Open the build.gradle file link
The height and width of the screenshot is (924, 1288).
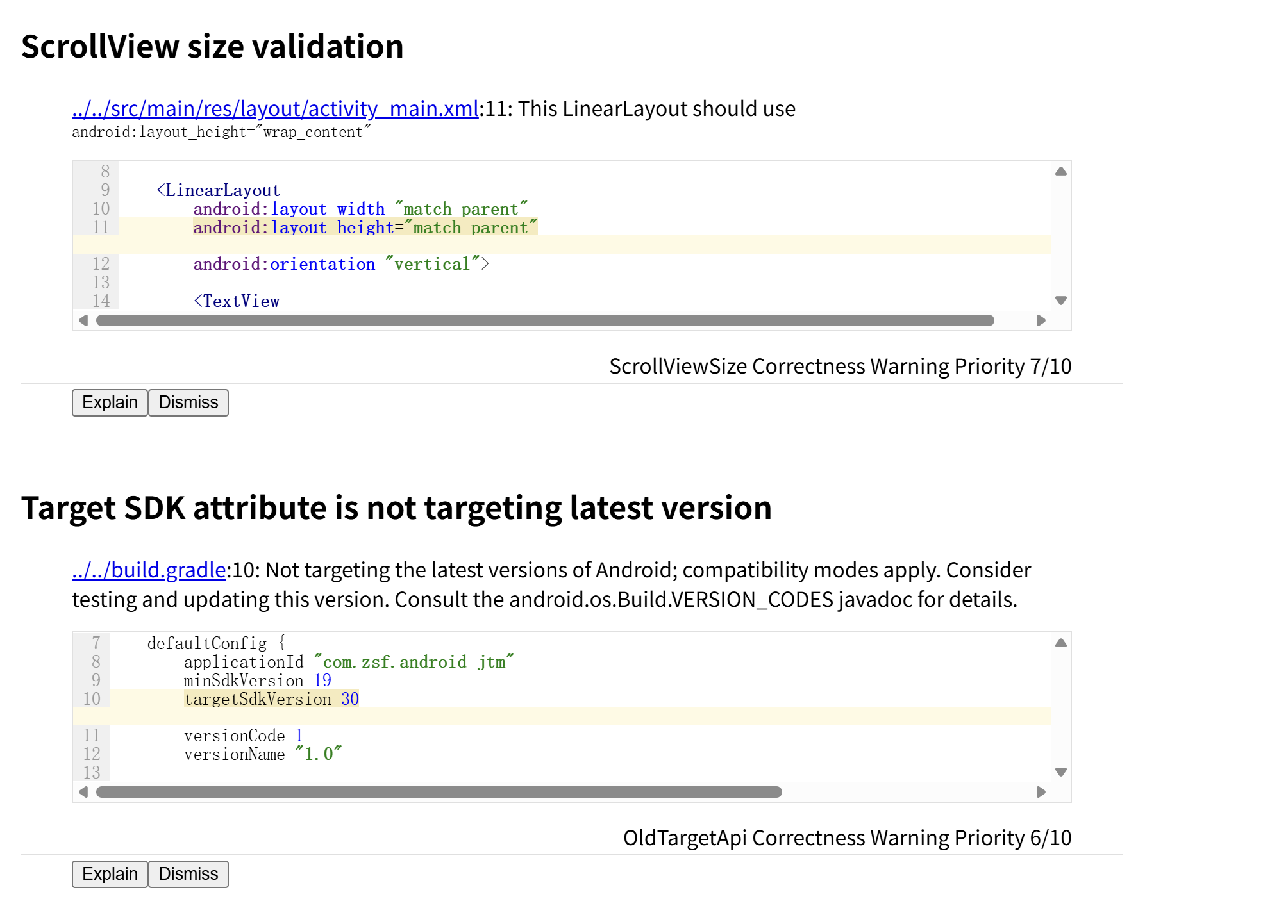(x=149, y=570)
